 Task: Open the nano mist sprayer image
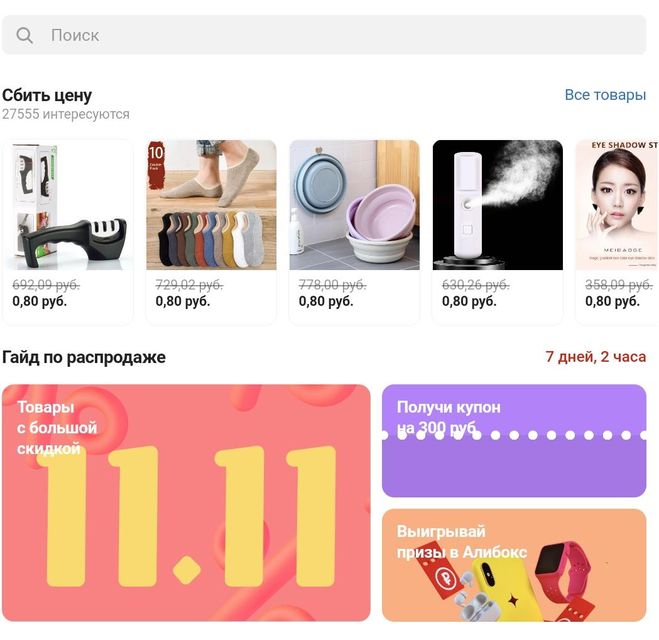coord(498,205)
